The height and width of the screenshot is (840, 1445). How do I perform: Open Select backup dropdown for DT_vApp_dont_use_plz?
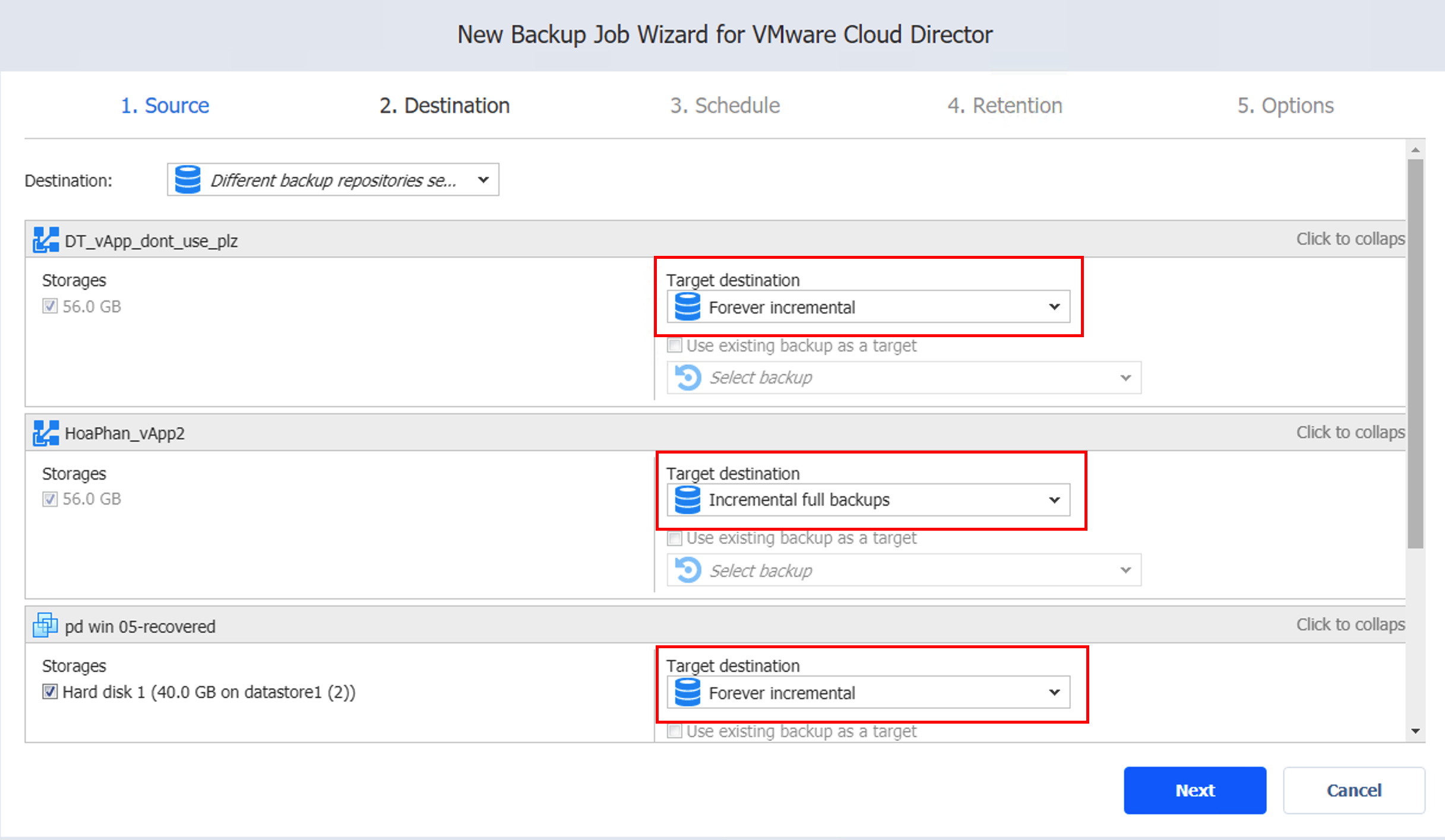904,378
